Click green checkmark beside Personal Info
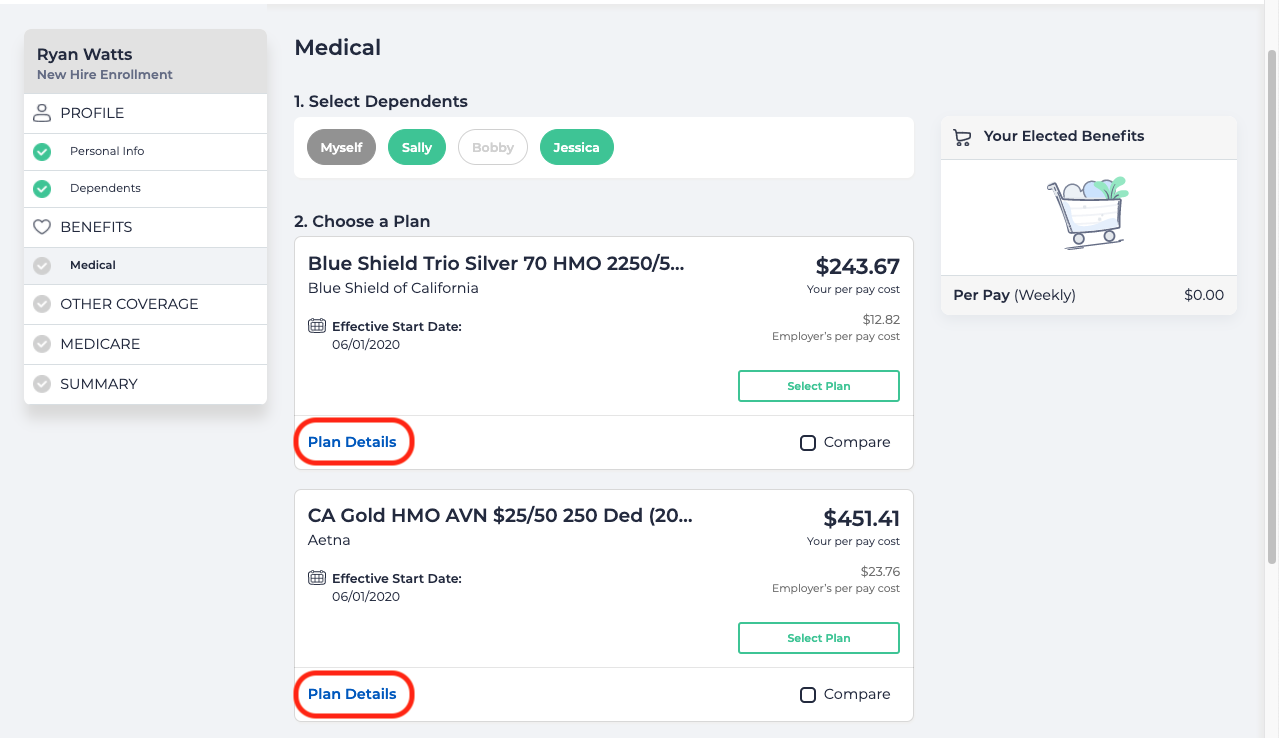 click(42, 152)
